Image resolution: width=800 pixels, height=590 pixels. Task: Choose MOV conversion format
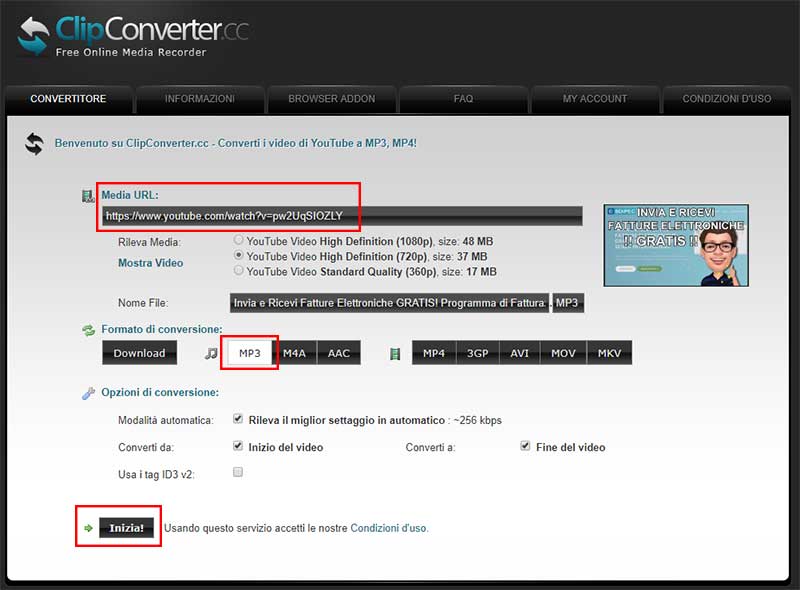[x=563, y=353]
